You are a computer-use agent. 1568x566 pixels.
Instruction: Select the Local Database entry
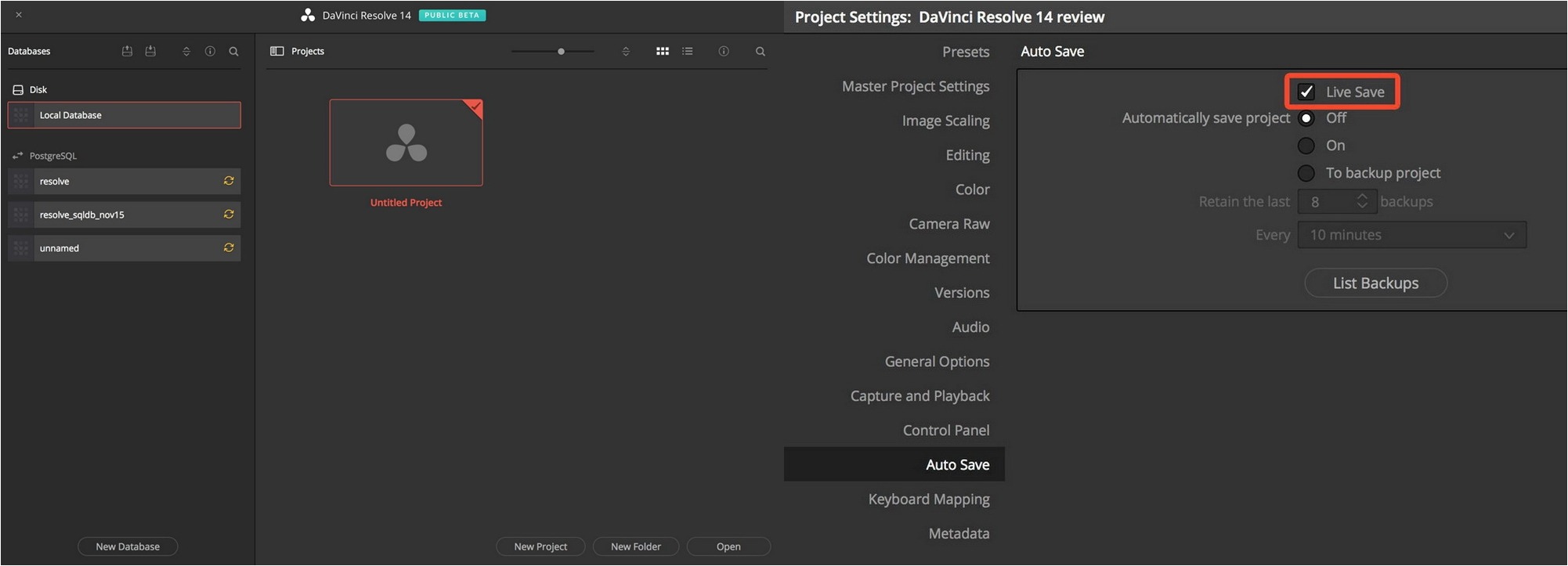[125, 115]
